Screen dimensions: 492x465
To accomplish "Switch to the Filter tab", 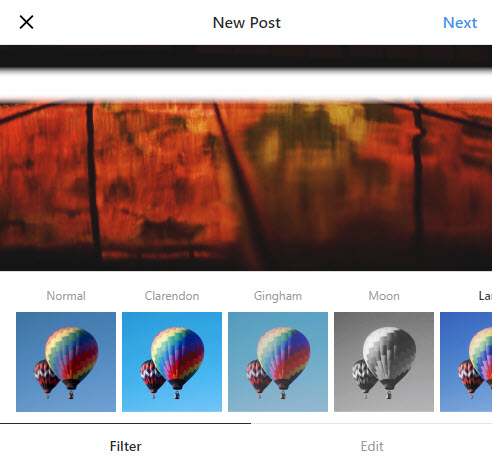I will pos(125,446).
